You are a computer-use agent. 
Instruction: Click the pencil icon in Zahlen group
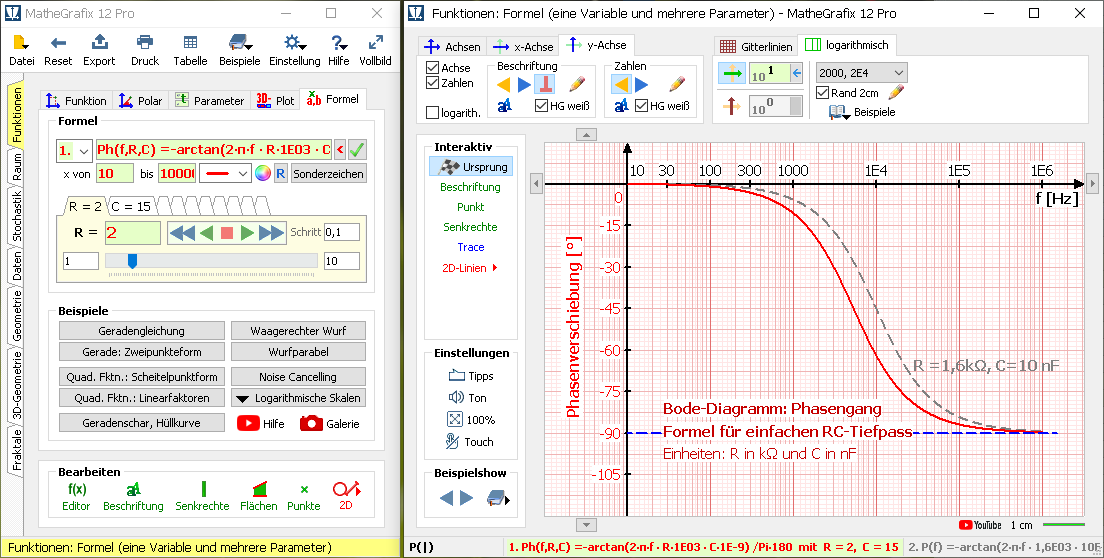tap(677, 84)
